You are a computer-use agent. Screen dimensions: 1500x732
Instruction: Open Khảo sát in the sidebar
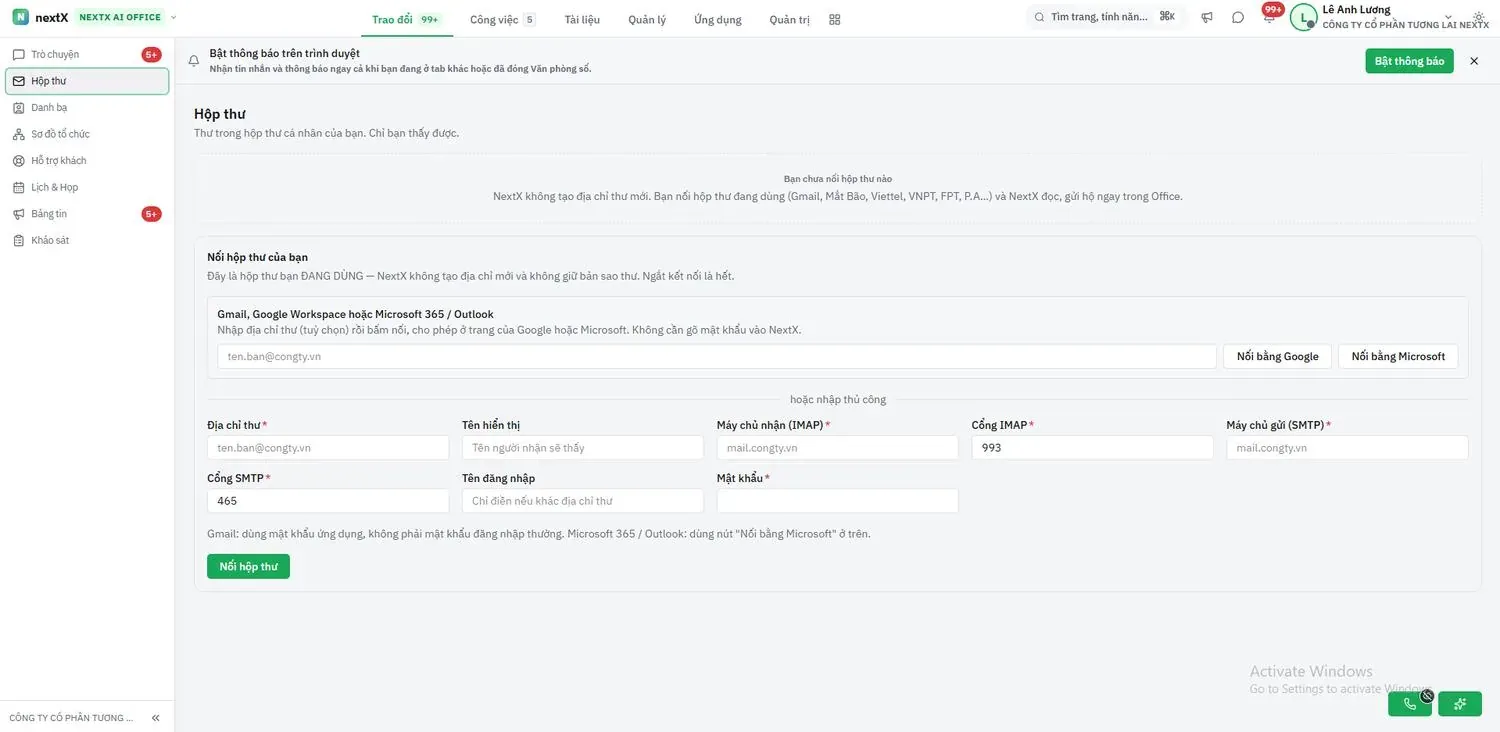[87, 240]
